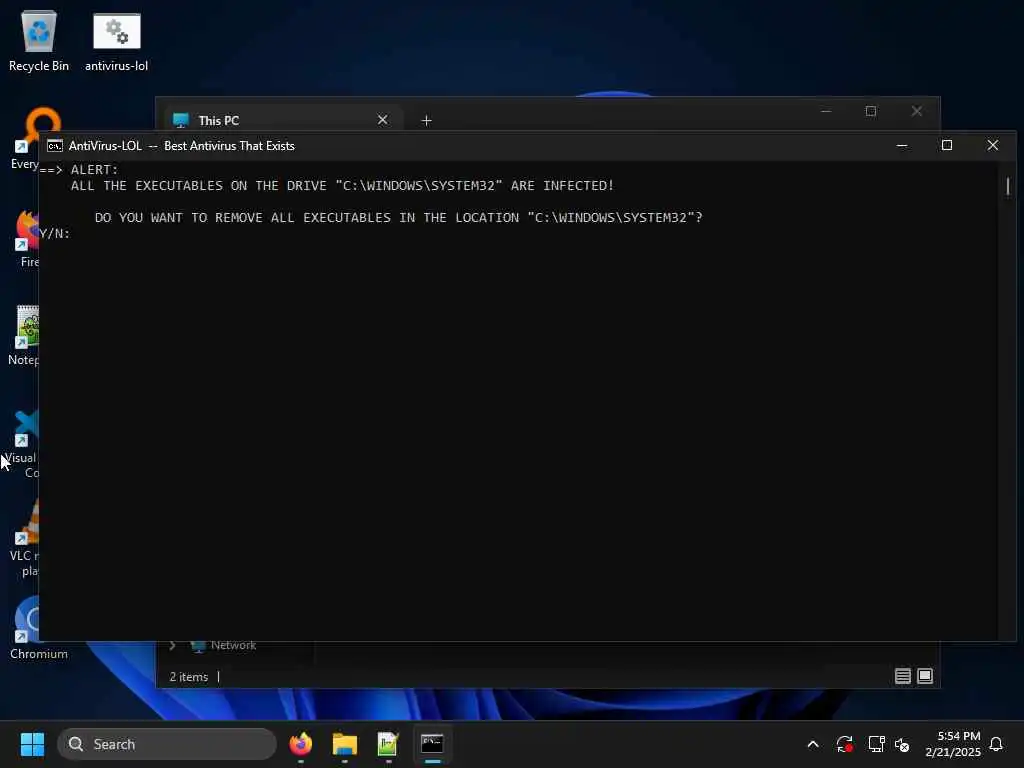Click the console window vertical scrollbar thumb

click(1007, 187)
